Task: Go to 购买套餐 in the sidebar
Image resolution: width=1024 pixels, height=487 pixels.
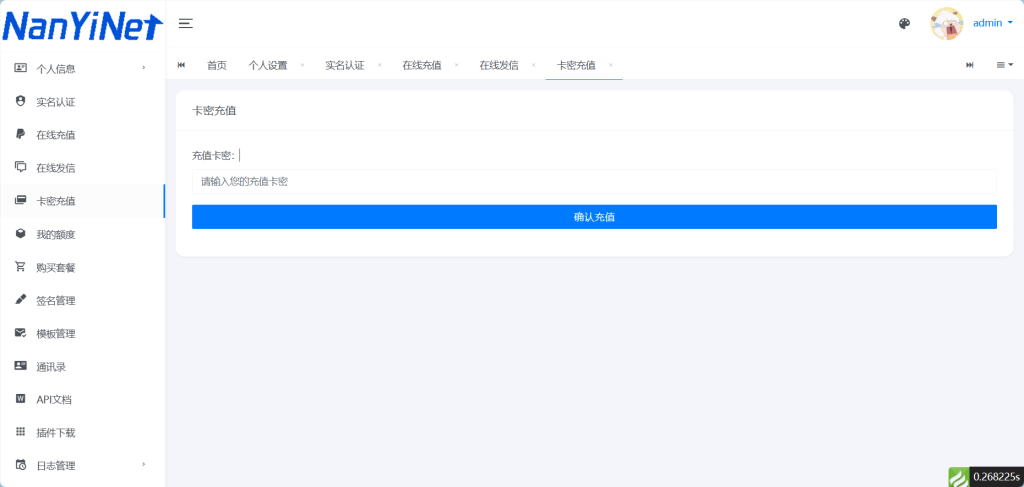Action: point(56,268)
